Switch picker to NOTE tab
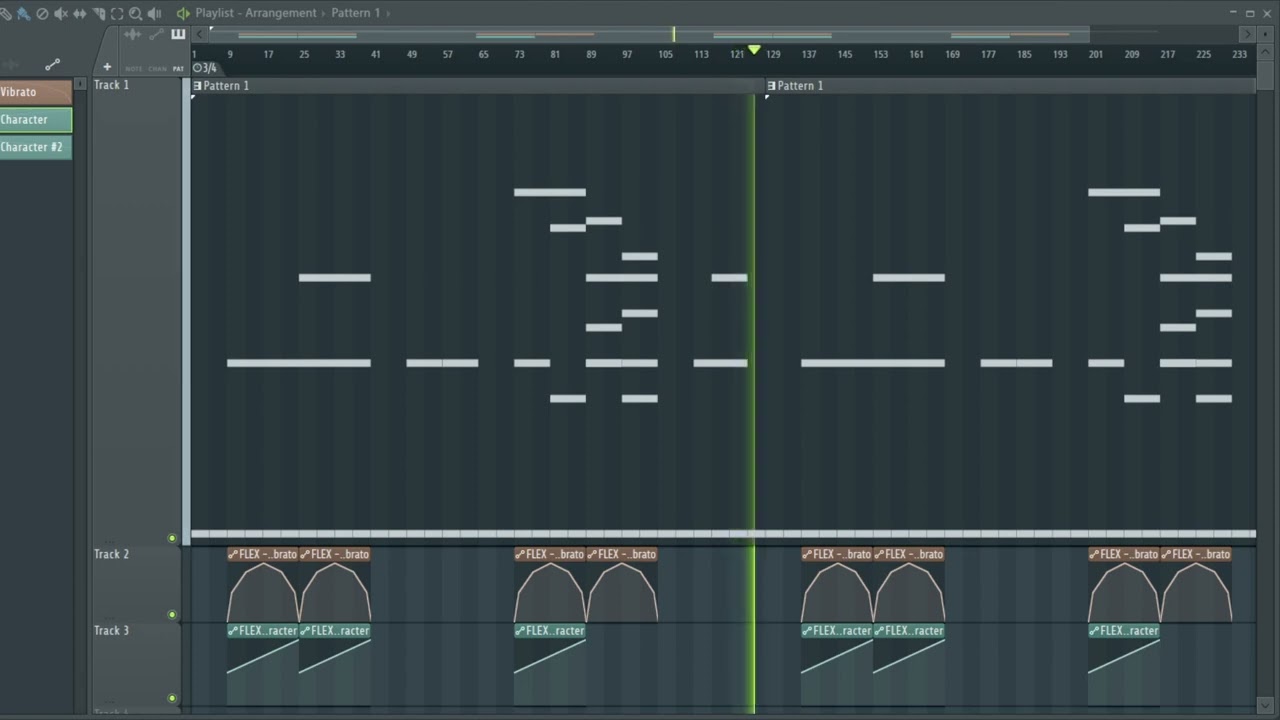The width and height of the screenshot is (1280, 720). (x=133, y=69)
